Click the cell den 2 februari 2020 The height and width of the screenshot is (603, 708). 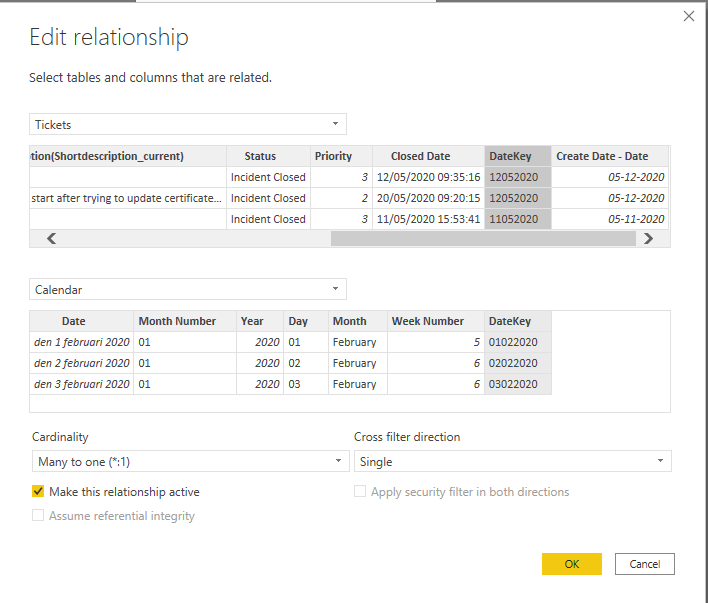click(x=82, y=363)
